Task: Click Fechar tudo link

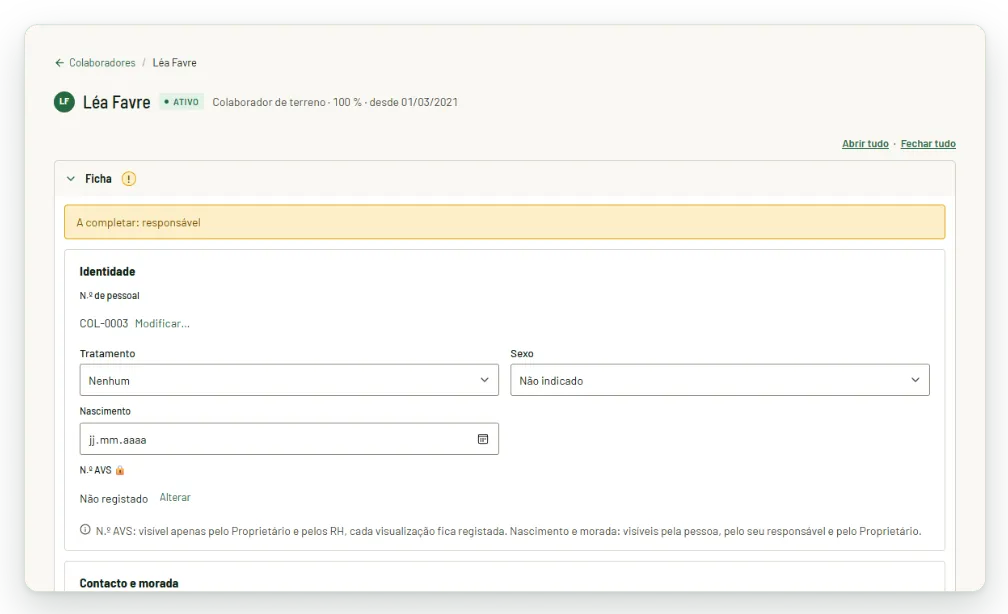Action: [928, 144]
